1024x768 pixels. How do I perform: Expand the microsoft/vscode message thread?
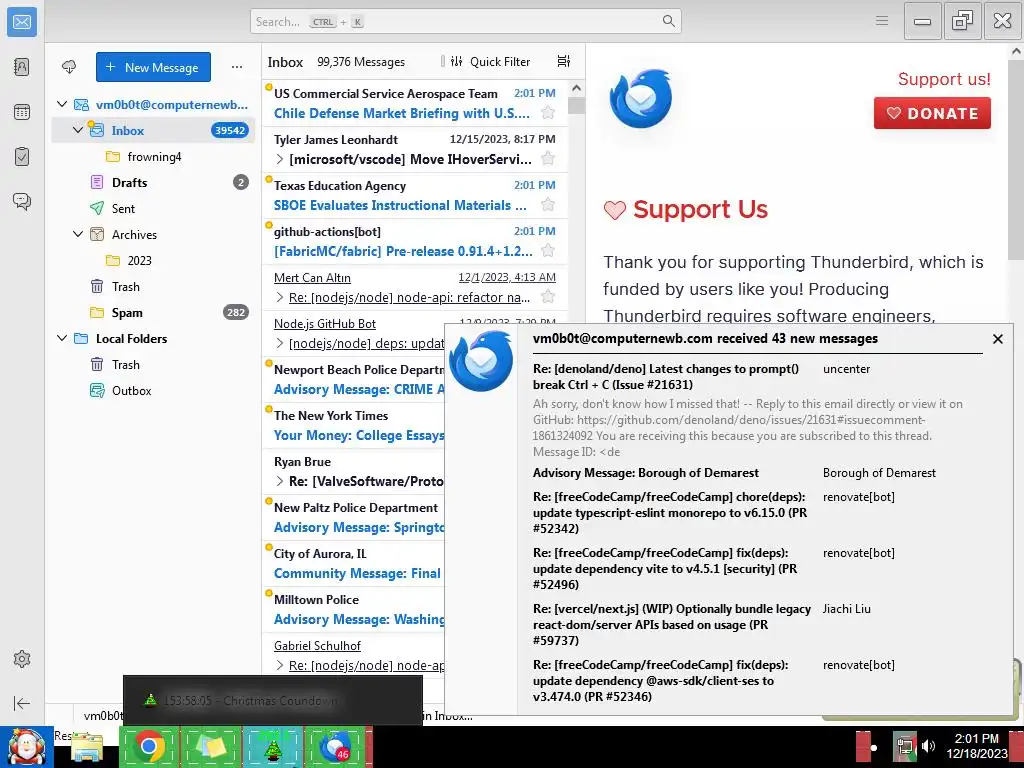[x=280, y=159]
